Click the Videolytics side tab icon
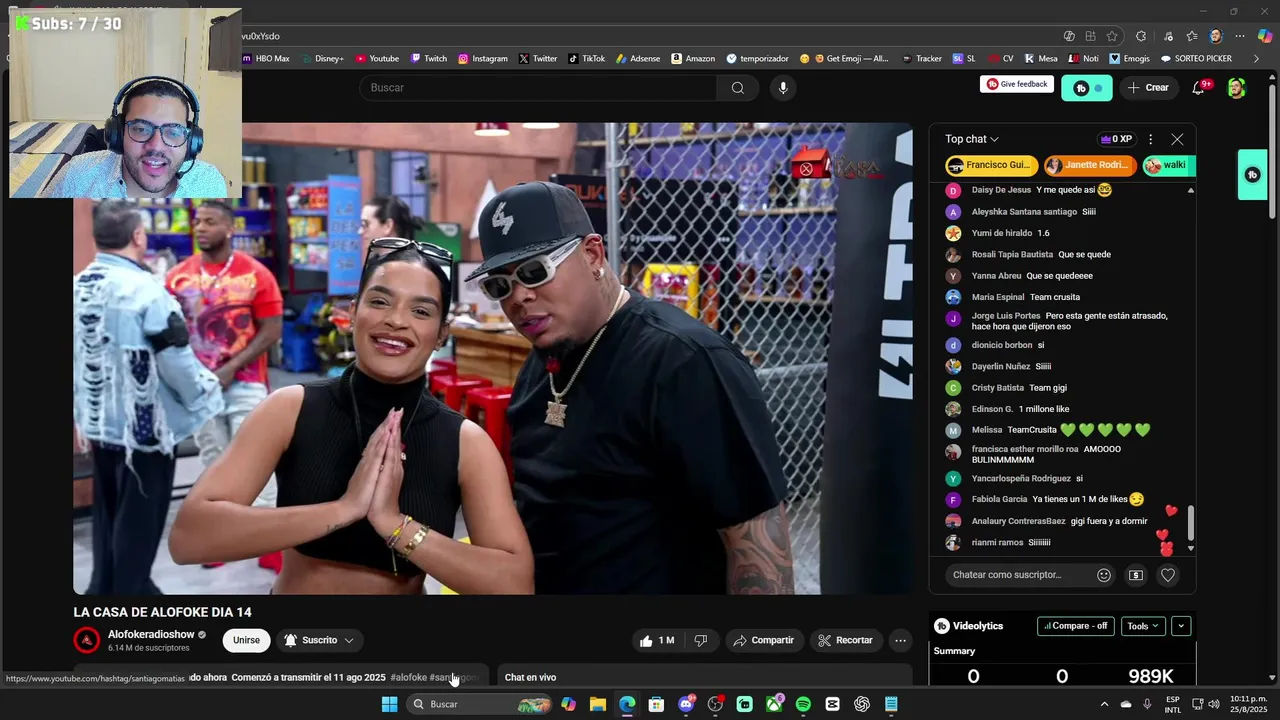Screen dimensions: 1280x720 tap(1253, 175)
